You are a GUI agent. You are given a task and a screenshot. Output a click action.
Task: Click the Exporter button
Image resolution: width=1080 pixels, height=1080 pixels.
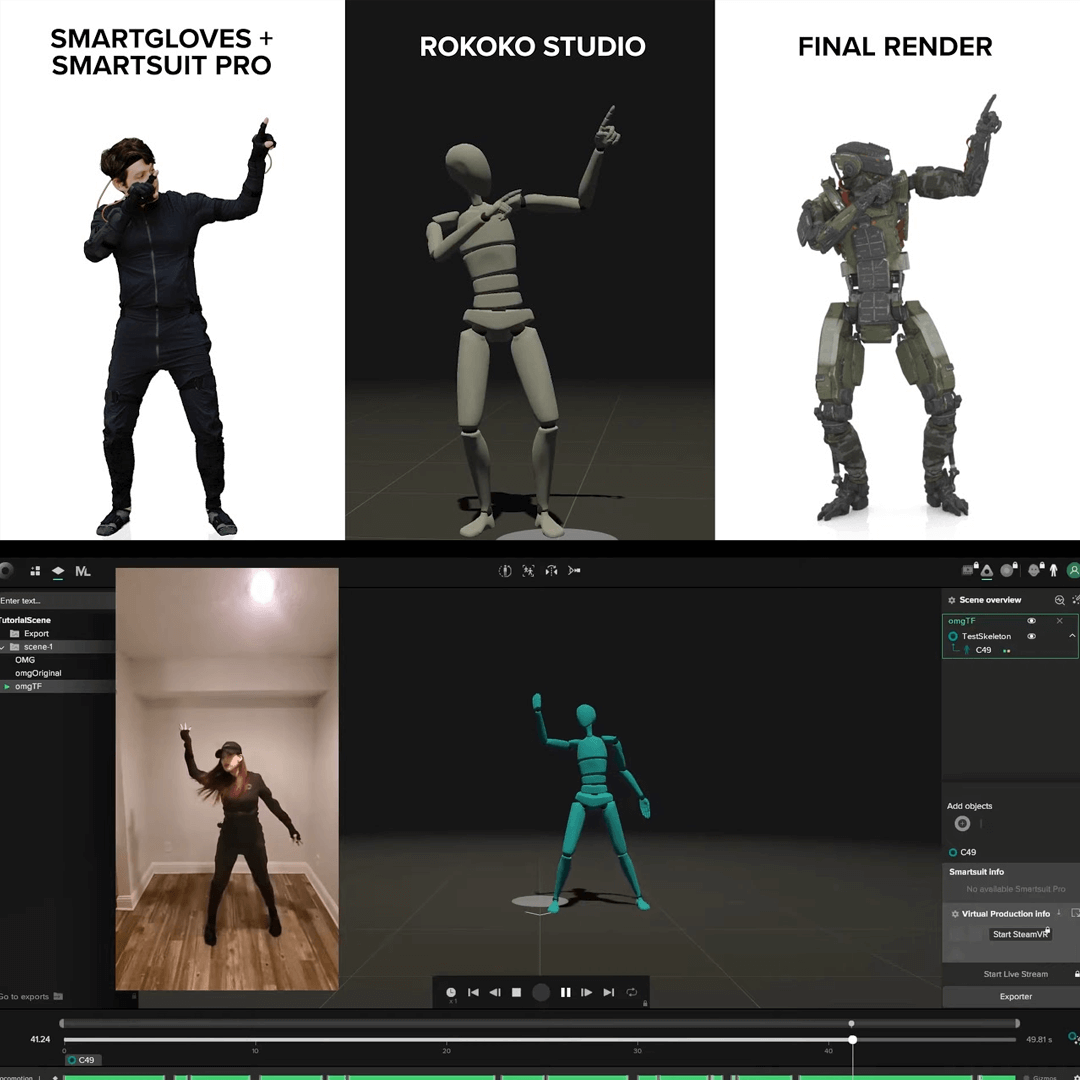(x=1015, y=996)
